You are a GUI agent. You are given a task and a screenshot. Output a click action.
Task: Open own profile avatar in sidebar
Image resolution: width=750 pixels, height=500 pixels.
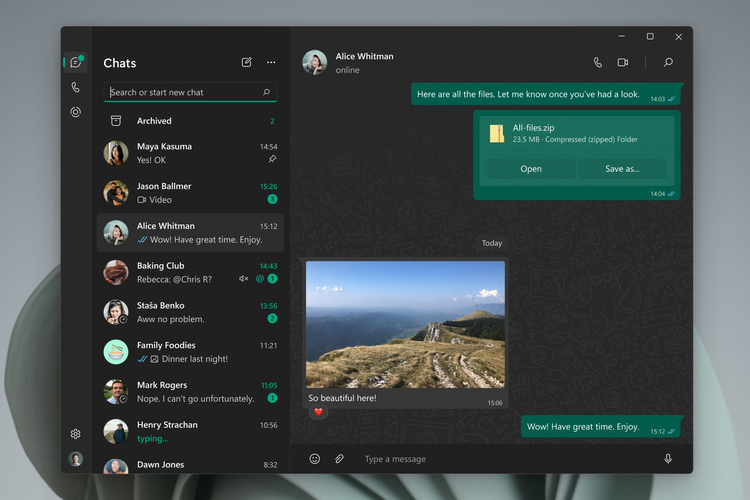[x=75, y=459]
